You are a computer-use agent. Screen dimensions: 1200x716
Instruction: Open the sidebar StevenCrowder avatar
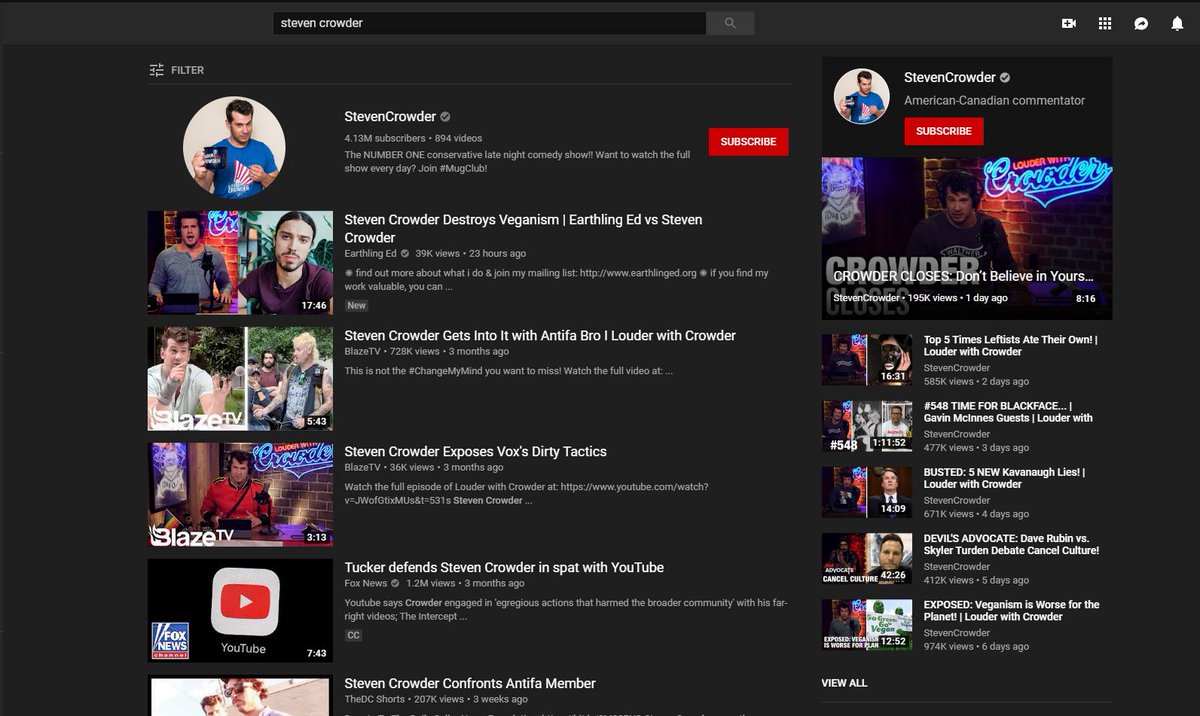(862, 97)
